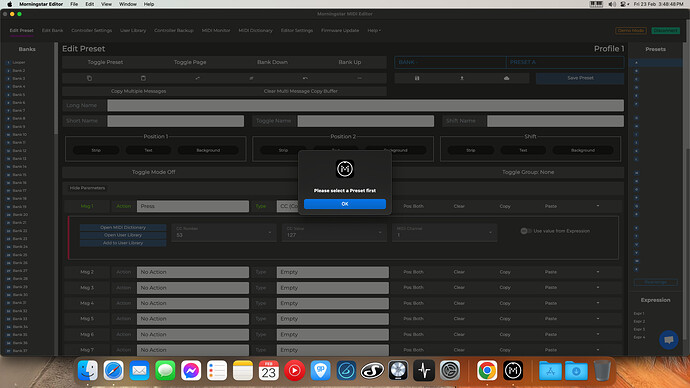Switch to the Edit Bank tab

tap(52, 30)
